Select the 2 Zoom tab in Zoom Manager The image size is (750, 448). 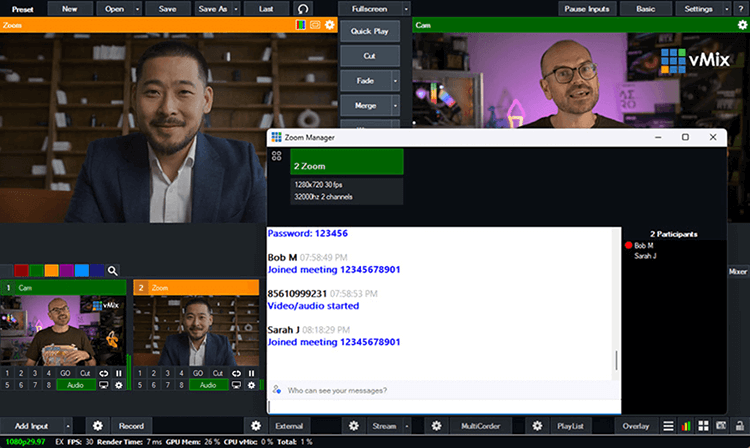coord(346,162)
